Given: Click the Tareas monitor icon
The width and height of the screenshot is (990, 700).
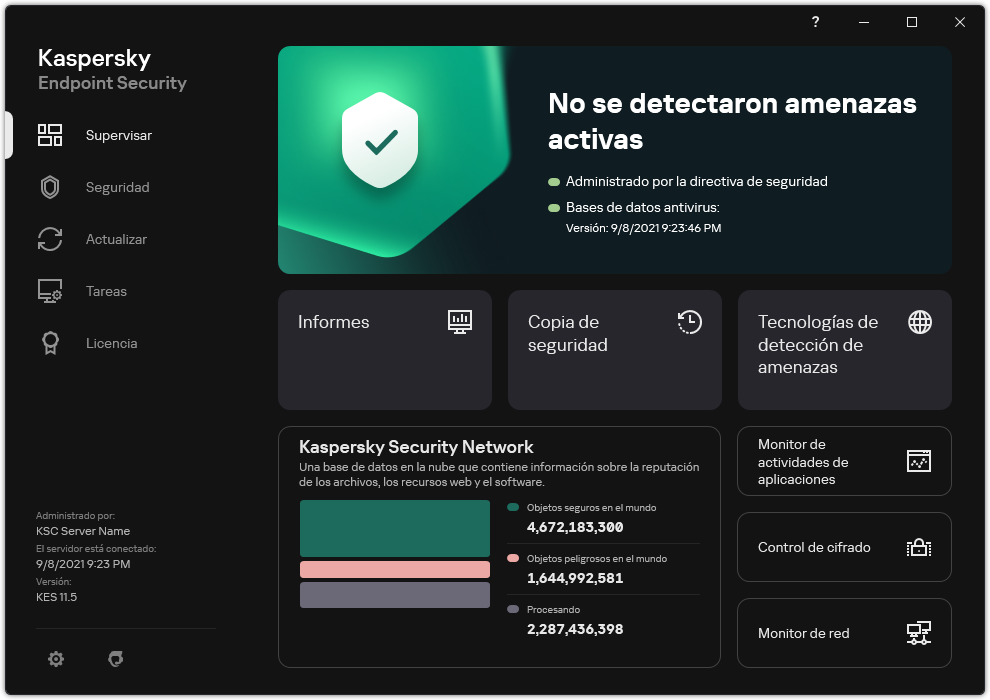Looking at the screenshot, I should coord(50,291).
